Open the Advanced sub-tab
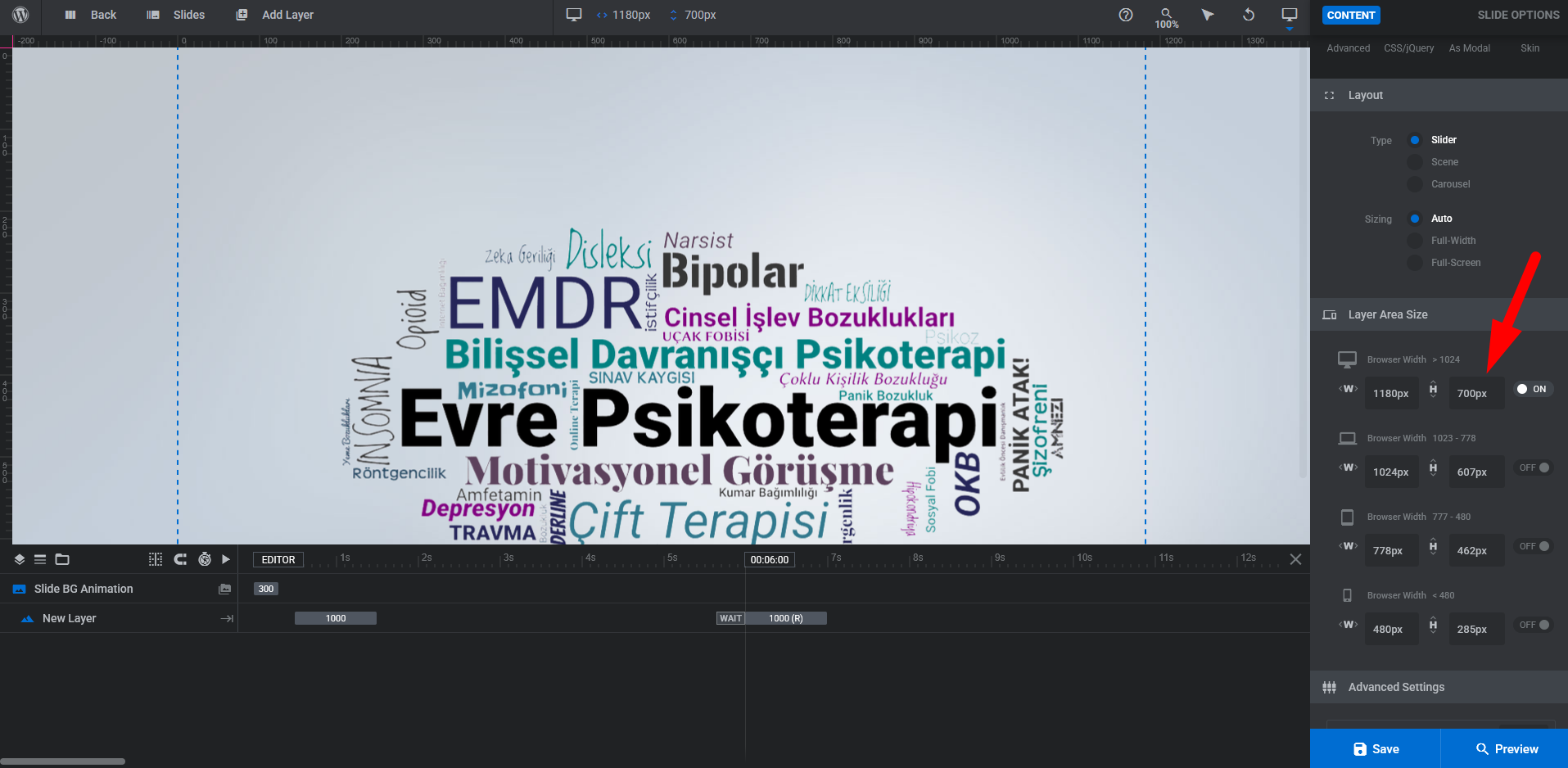Viewport: 1568px width, 768px height. pos(1348,48)
